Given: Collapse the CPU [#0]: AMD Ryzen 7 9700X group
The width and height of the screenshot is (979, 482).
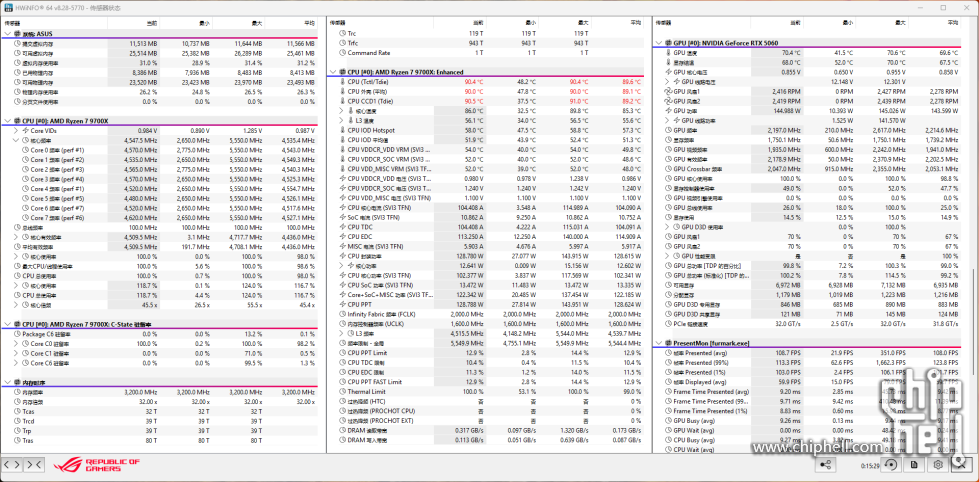Looking at the screenshot, I should 7,120.
